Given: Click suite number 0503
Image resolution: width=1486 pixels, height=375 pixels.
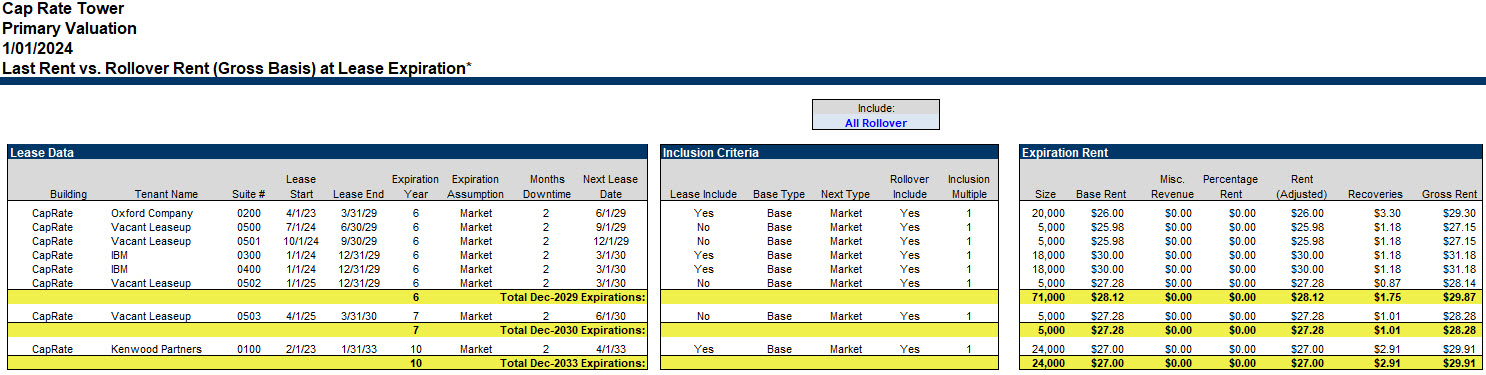Looking at the screenshot, I should coord(249,316).
